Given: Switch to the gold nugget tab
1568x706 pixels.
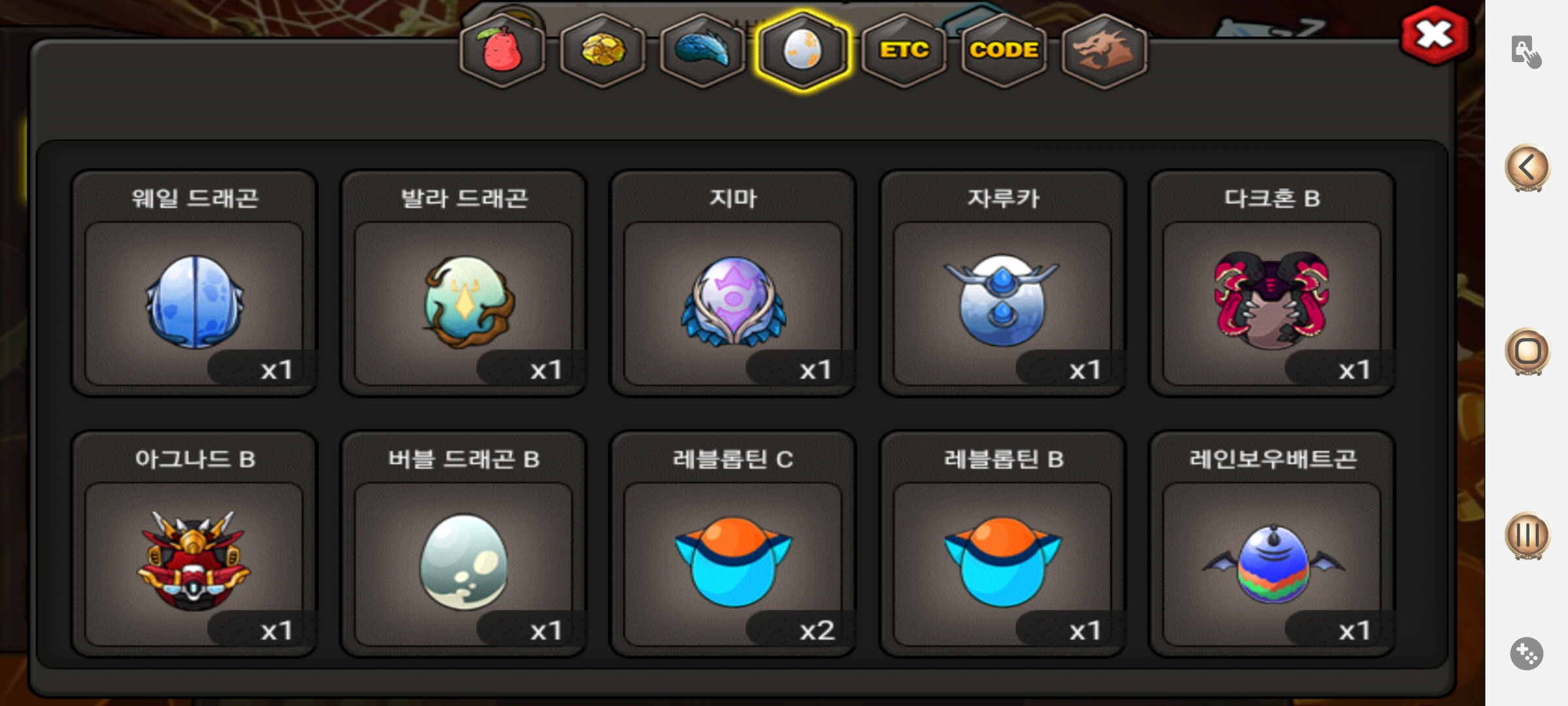Looking at the screenshot, I should click(x=602, y=50).
